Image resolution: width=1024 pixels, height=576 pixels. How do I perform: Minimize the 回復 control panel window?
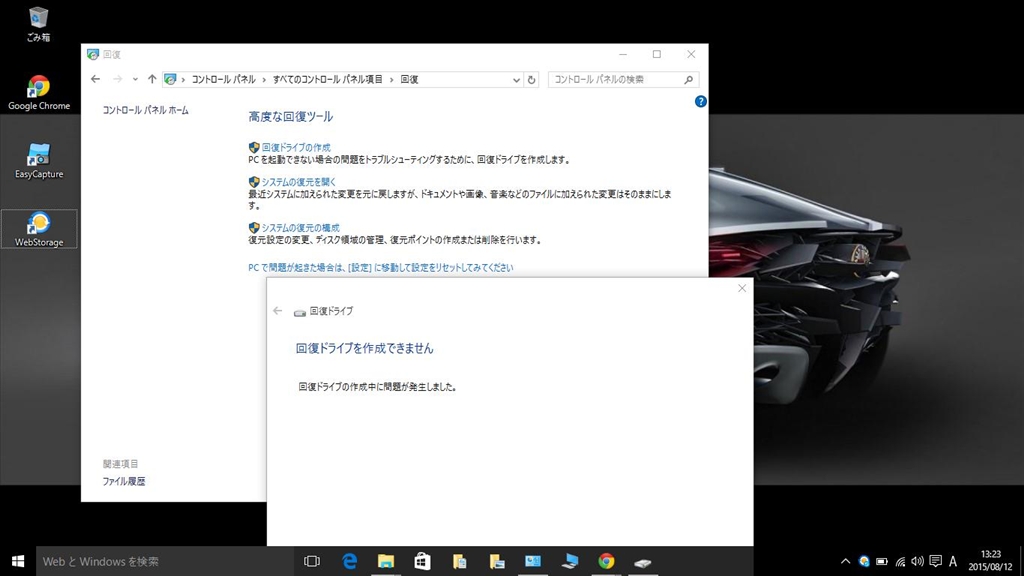[x=623, y=54]
